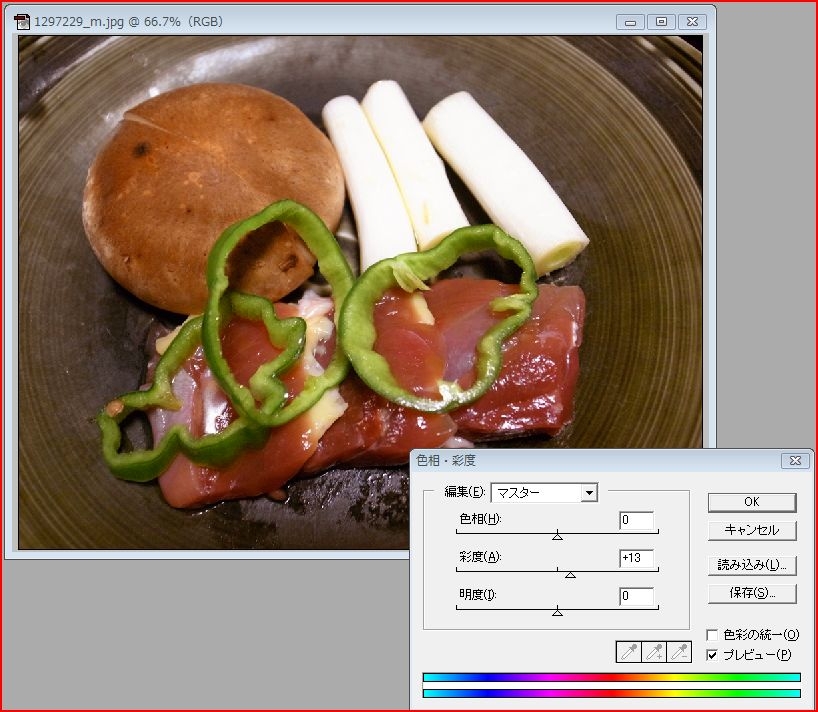
Task: Select the add-to-sample eyedropper (plus)
Action: 654,652
